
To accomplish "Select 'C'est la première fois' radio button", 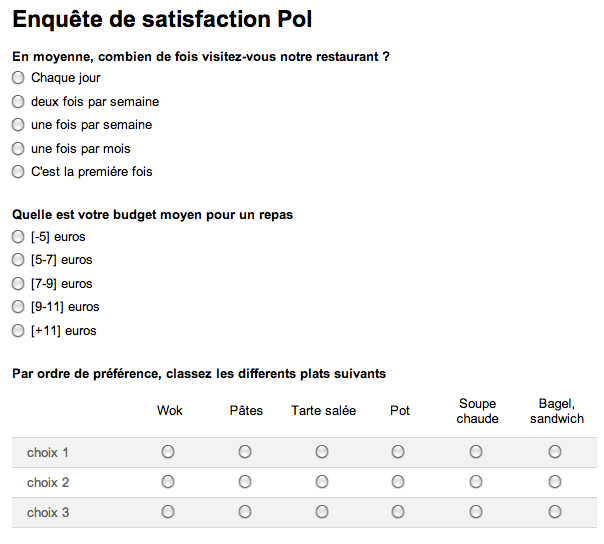I will pos(18,172).
